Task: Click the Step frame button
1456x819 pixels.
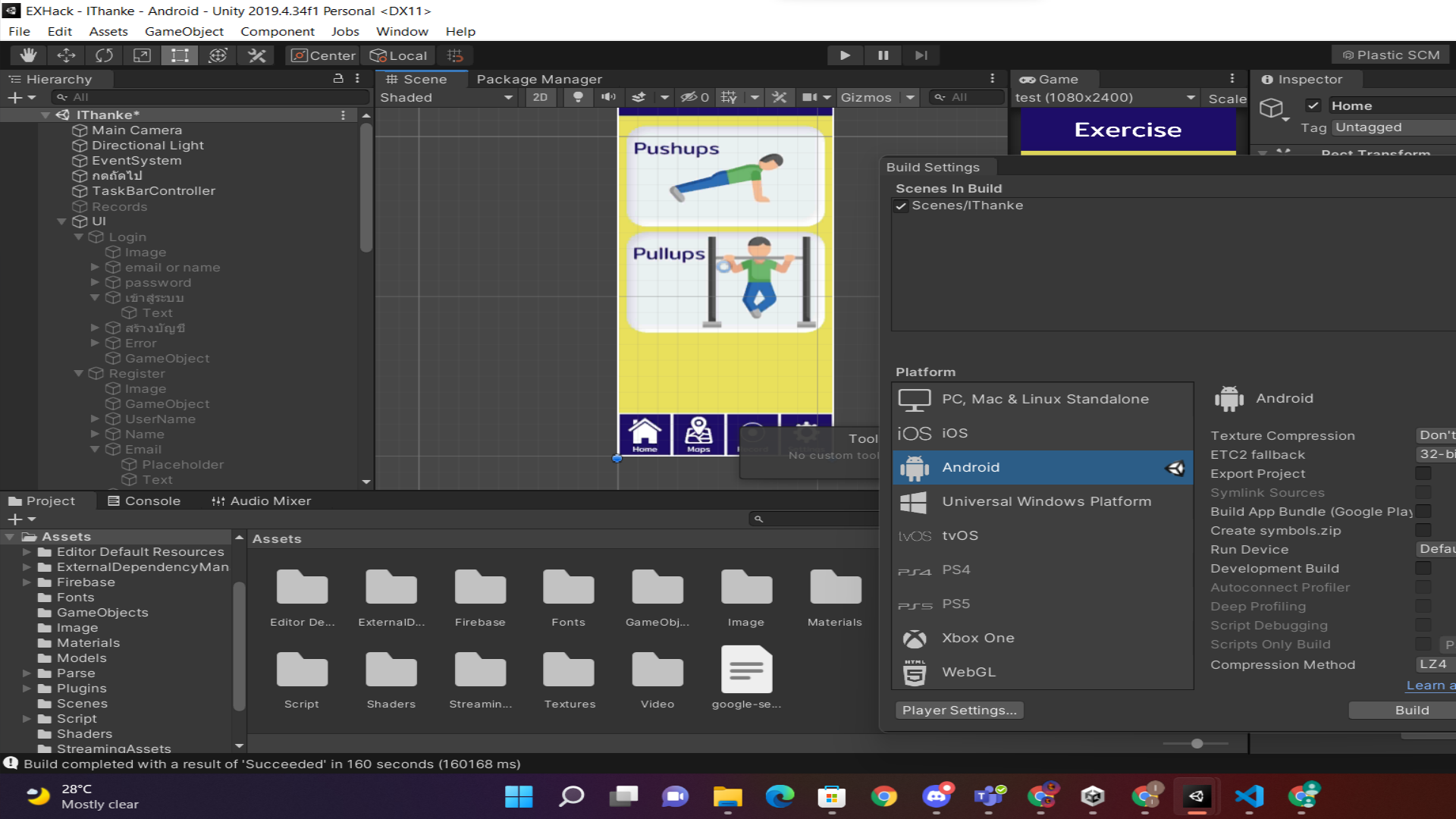Action: point(921,55)
